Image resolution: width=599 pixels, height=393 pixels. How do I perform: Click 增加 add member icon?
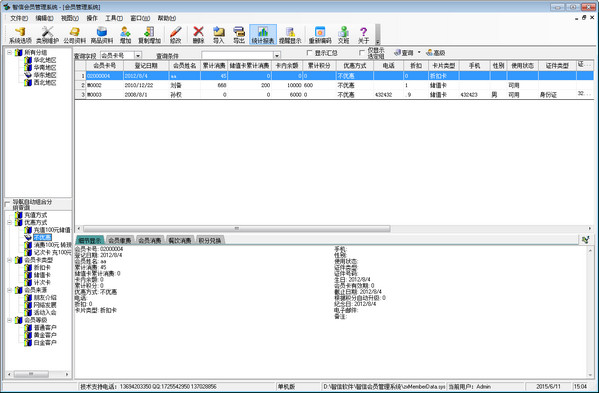[x=125, y=35]
